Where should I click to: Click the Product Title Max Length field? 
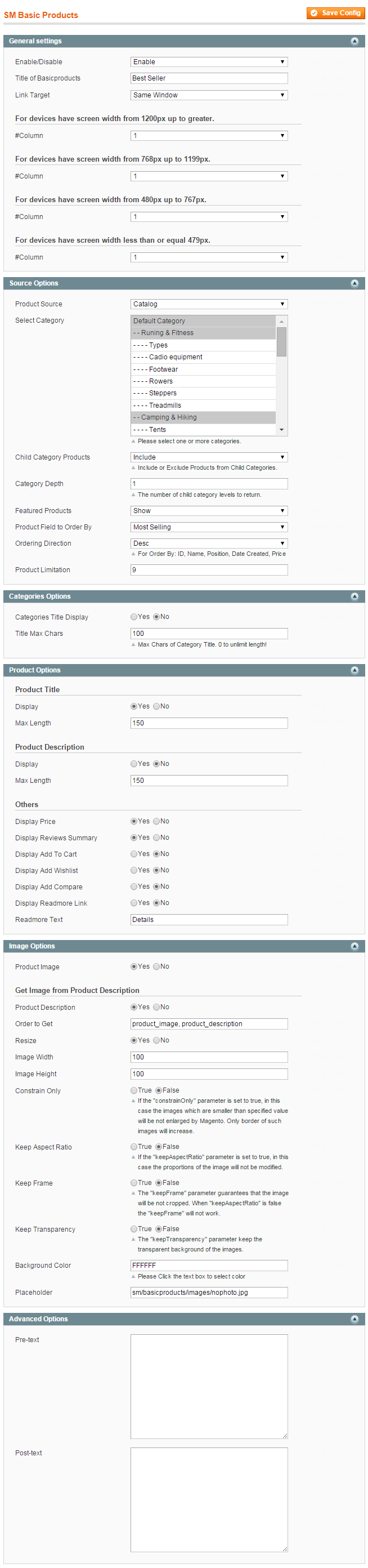(x=209, y=723)
